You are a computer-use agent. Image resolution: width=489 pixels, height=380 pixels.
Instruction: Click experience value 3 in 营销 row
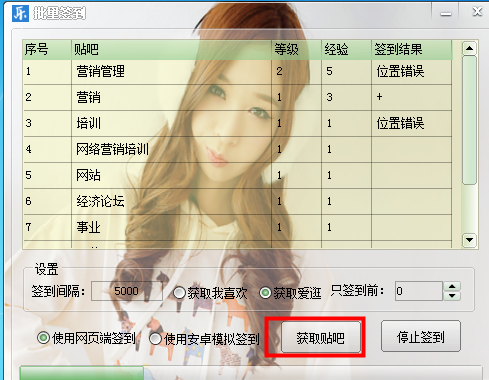click(x=329, y=97)
